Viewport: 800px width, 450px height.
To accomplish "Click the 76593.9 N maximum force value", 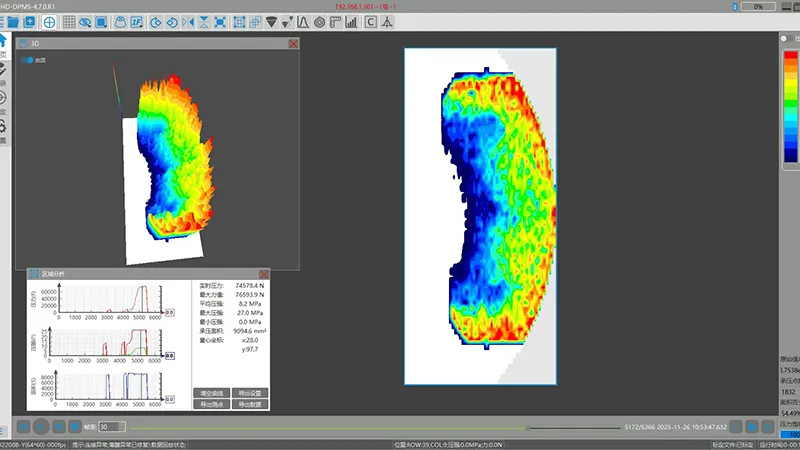I will click(249, 295).
